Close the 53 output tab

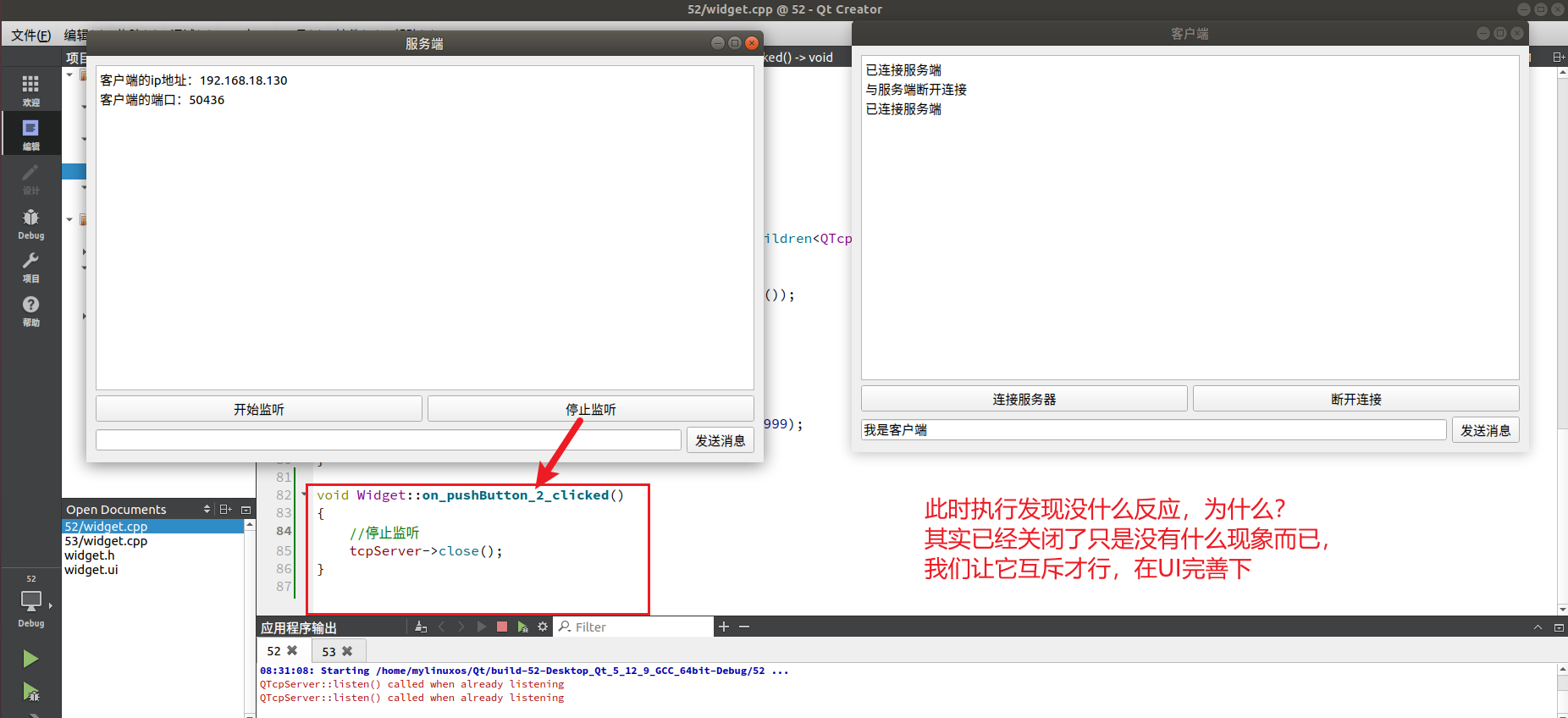[x=347, y=651]
